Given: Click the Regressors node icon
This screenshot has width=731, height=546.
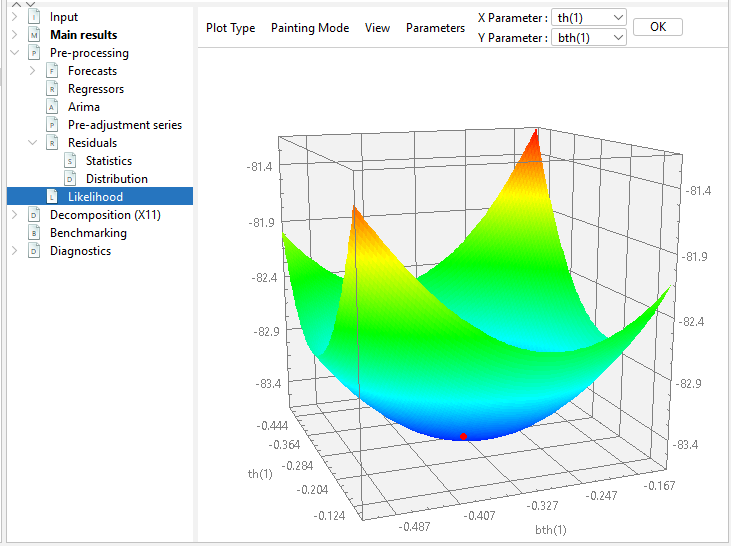Looking at the screenshot, I should [52, 89].
